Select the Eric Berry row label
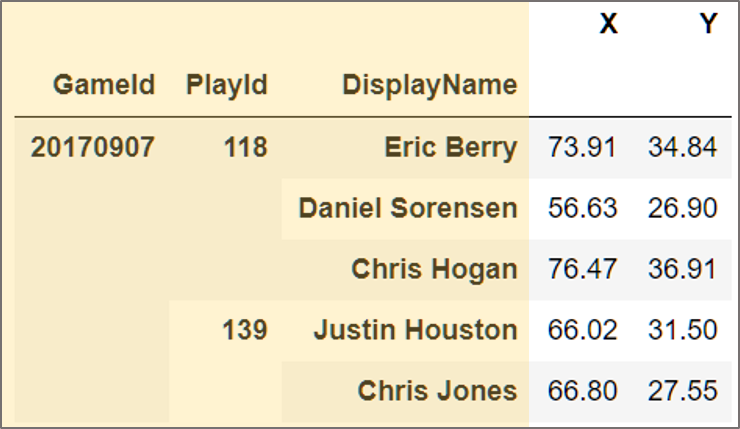 pyautogui.click(x=451, y=148)
